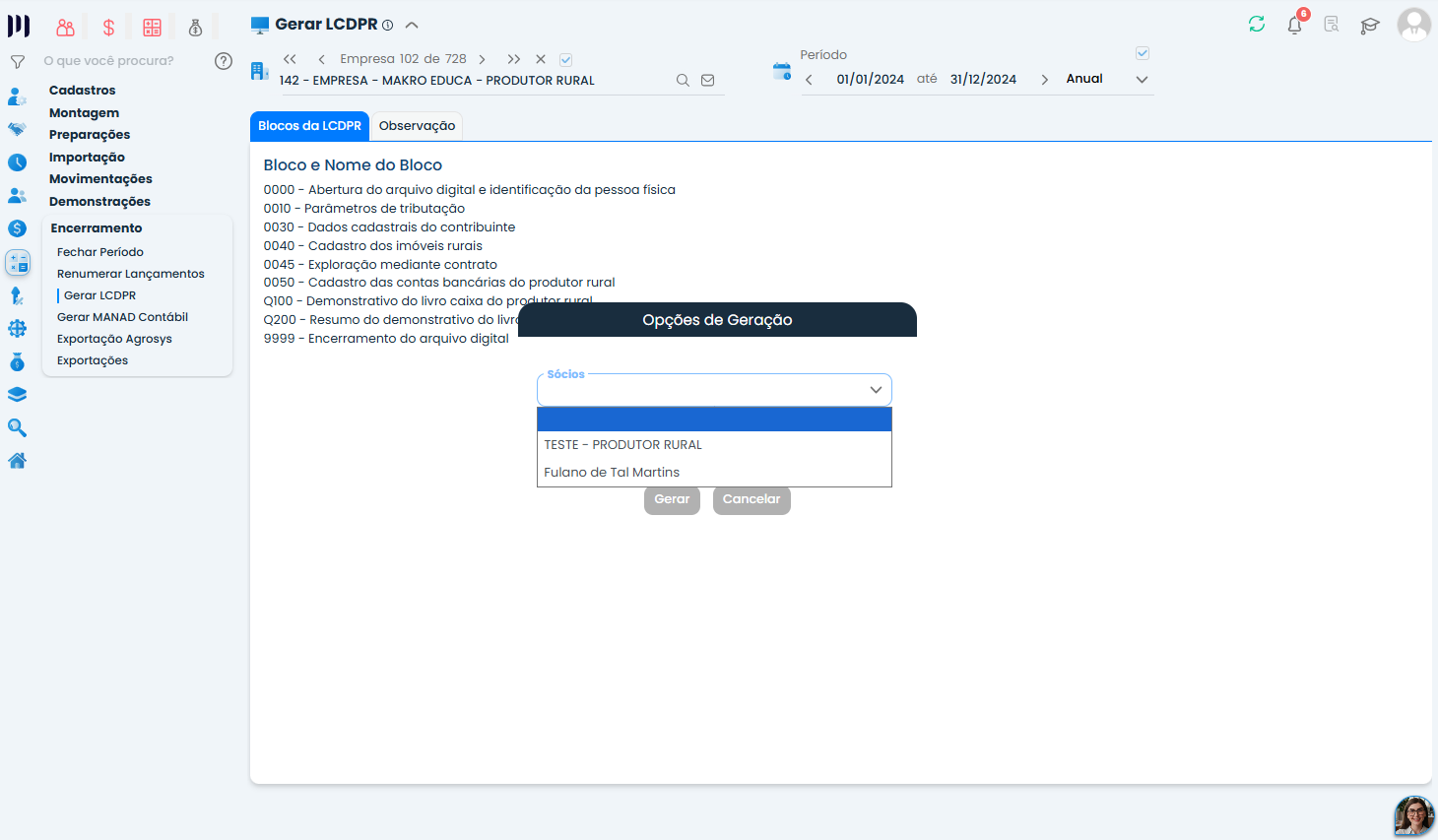Open Fechar Período menu item

click(x=100, y=252)
